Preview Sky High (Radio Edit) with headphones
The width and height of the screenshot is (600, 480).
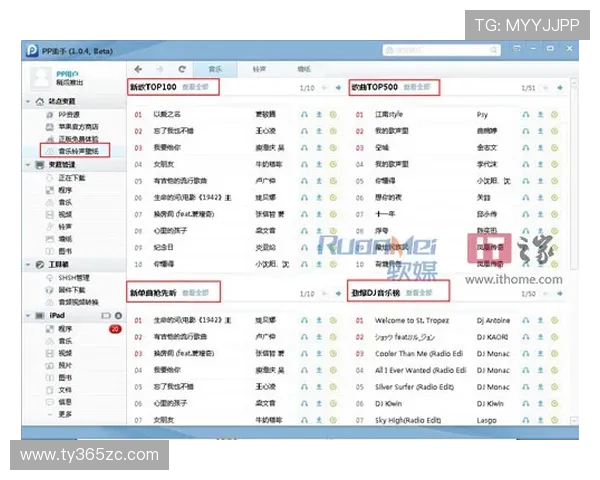[526, 420]
